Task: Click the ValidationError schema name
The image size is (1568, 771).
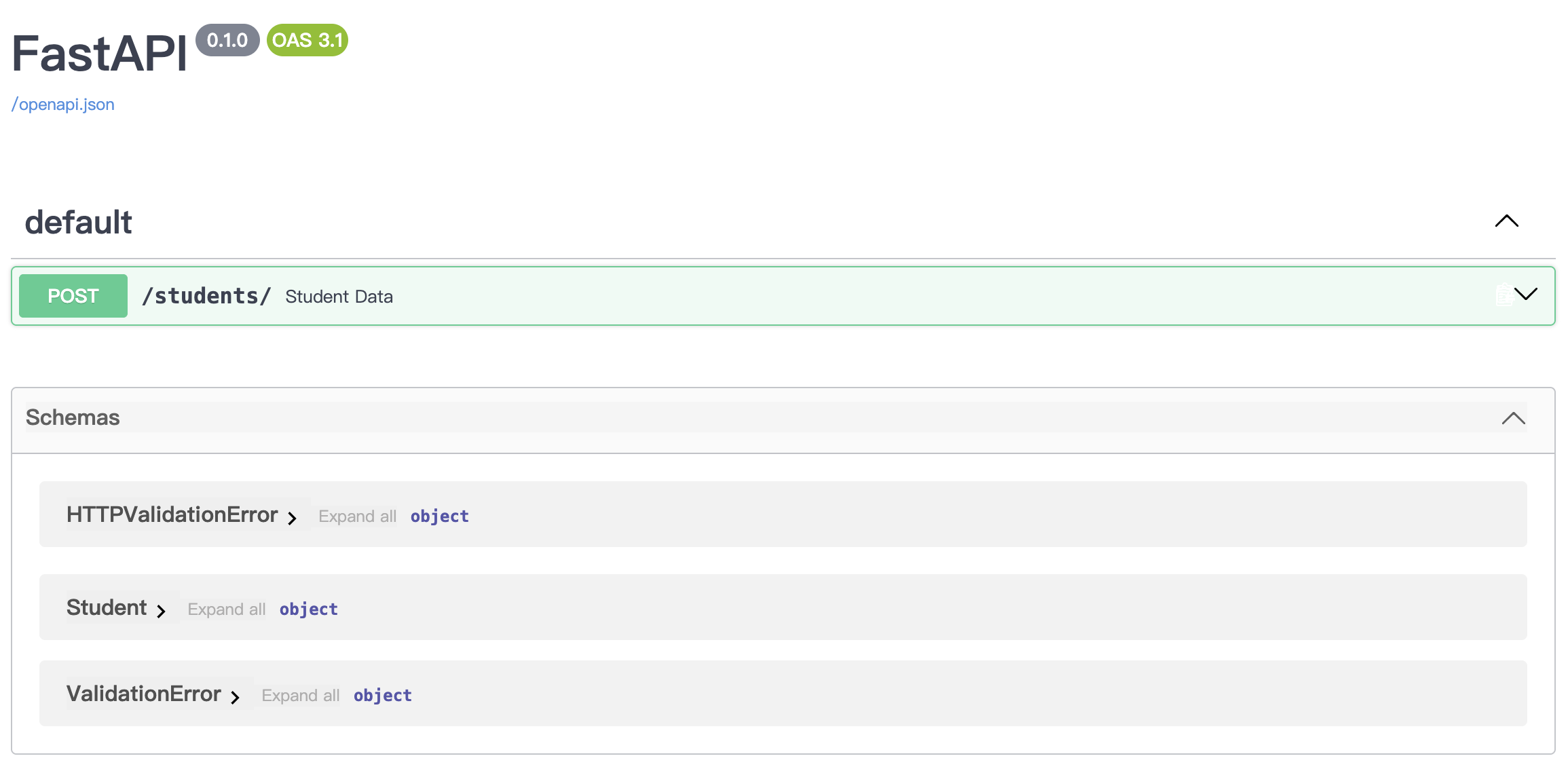Action: 144,694
